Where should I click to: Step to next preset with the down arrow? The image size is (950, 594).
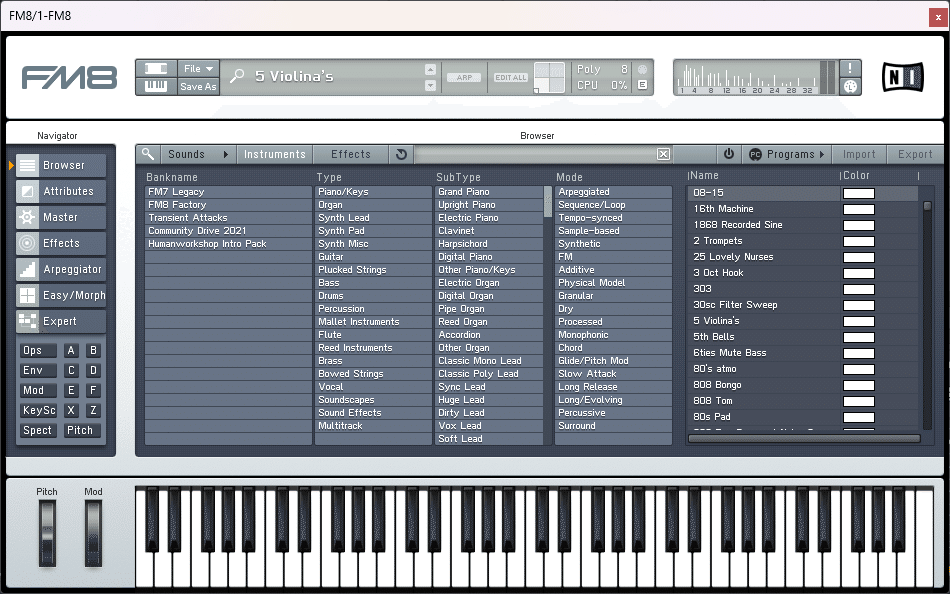(430, 85)
